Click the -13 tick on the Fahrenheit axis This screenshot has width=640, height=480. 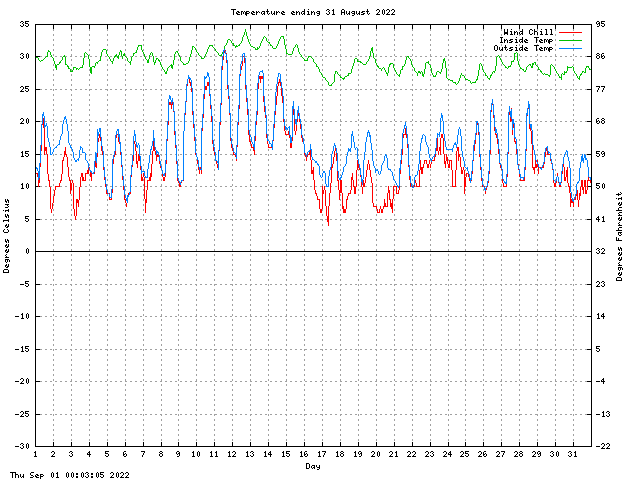[603, 414]
